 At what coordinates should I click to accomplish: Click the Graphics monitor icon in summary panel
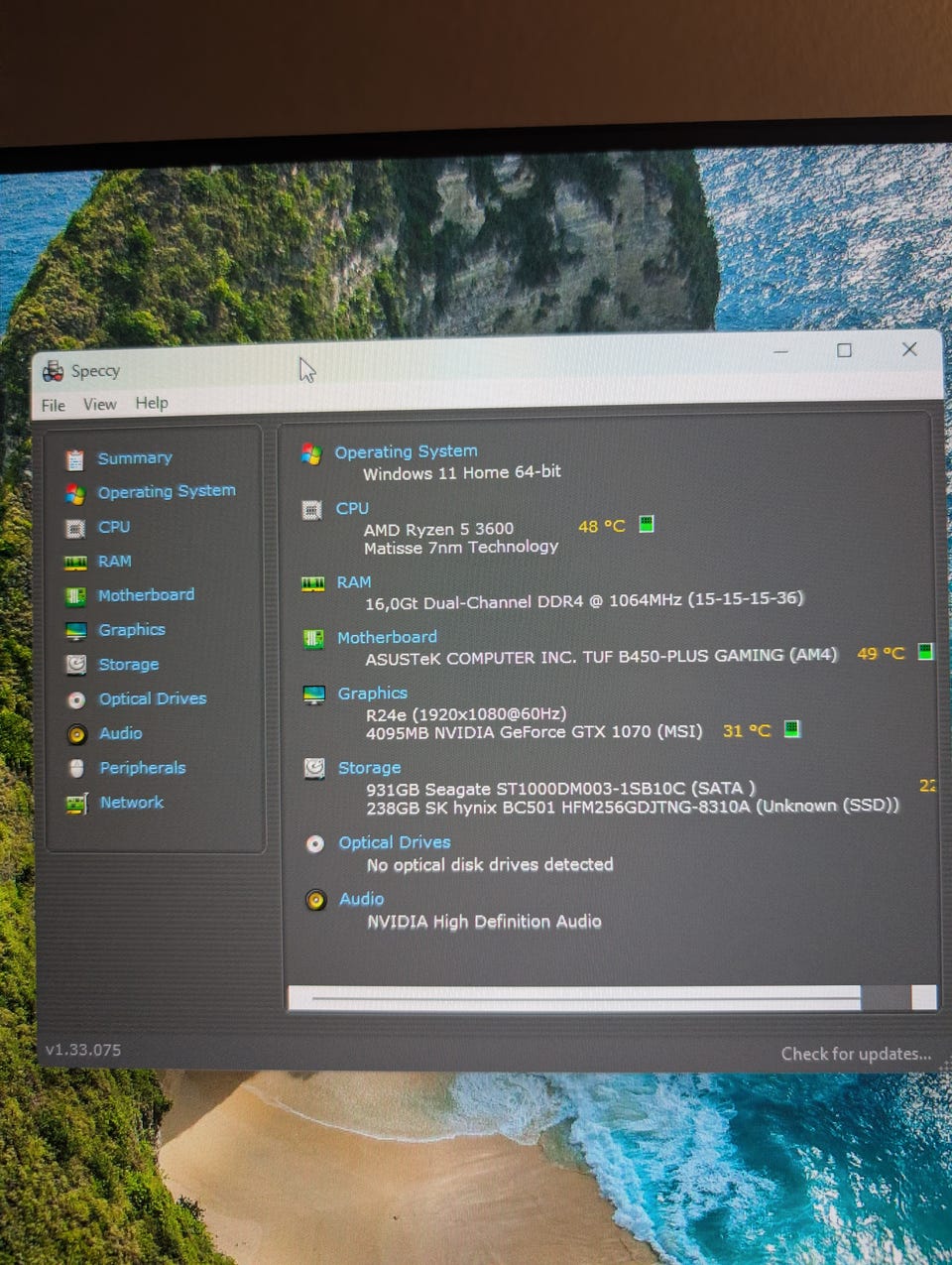point(314,696)
